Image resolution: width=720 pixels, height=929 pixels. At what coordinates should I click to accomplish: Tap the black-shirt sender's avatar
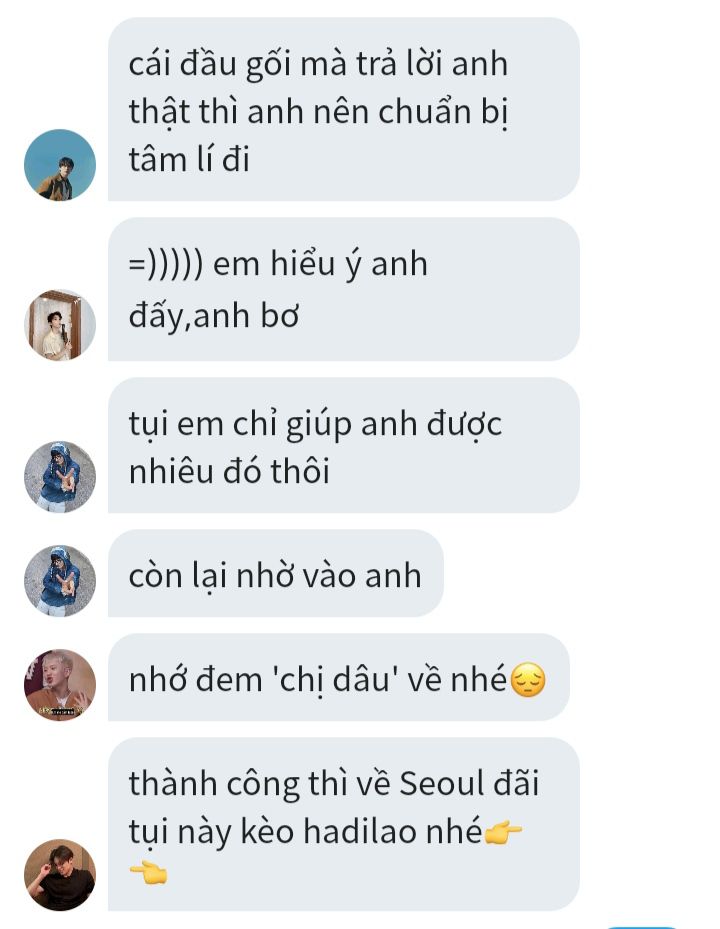coord(60,875)
